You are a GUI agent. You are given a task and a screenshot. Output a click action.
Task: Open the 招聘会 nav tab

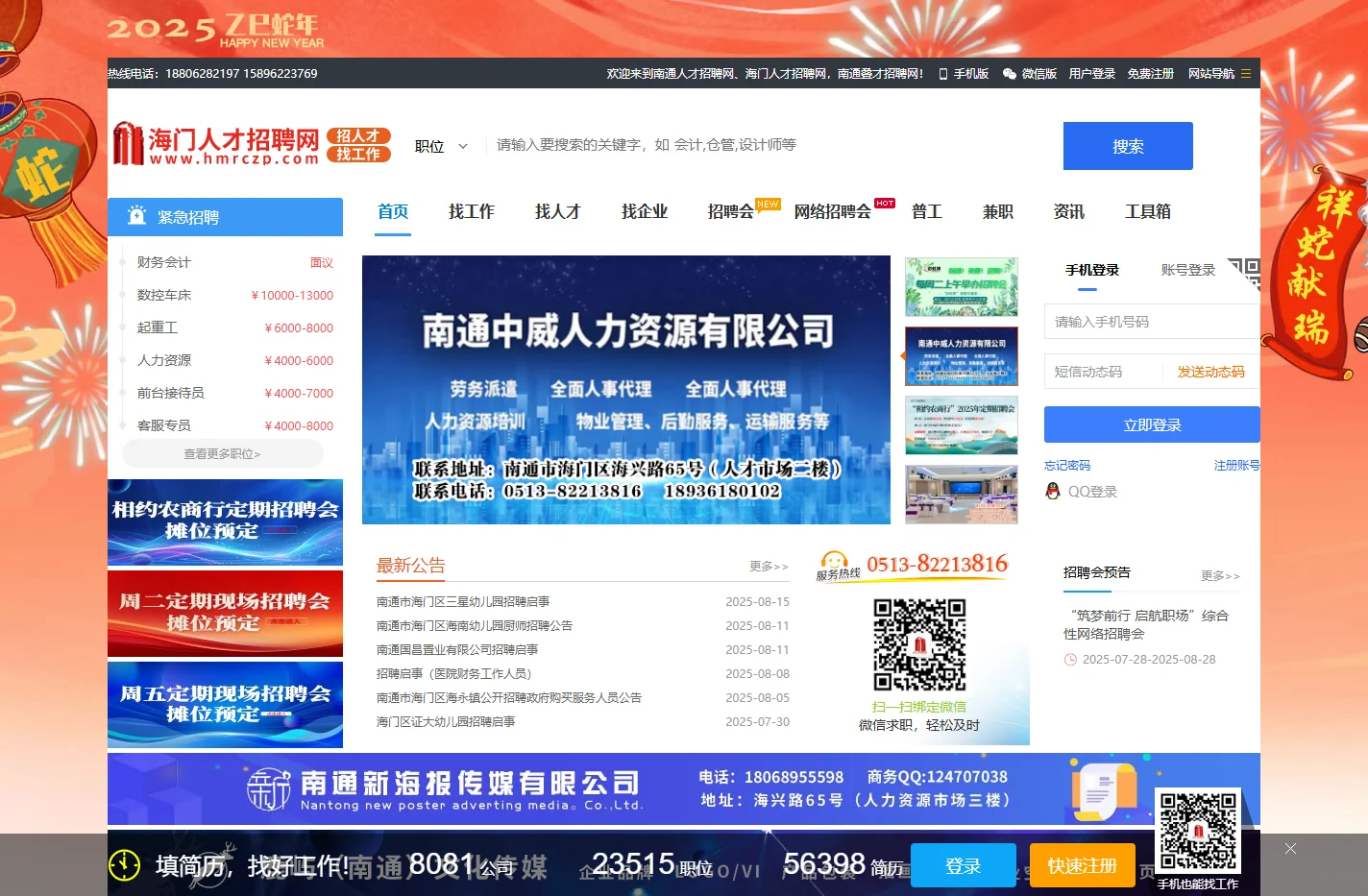point(731,211)
